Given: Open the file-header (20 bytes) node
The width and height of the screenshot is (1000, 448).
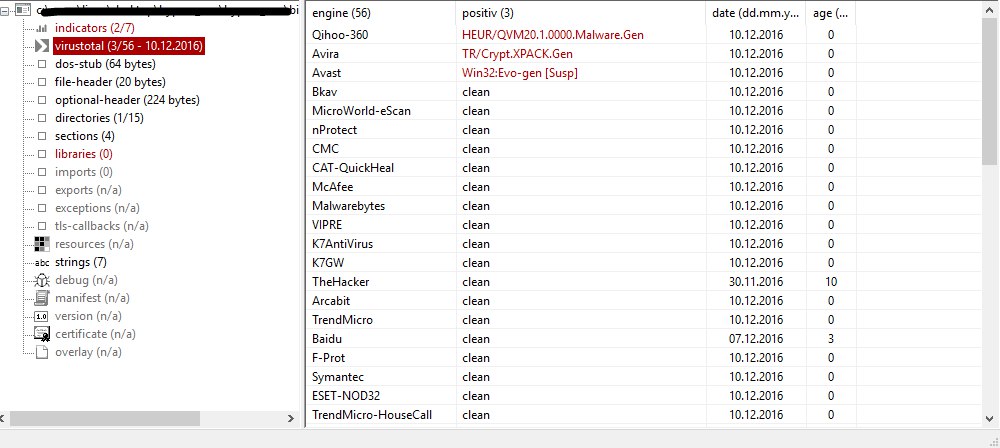Looking at the screenshot, I should [110, 82].
